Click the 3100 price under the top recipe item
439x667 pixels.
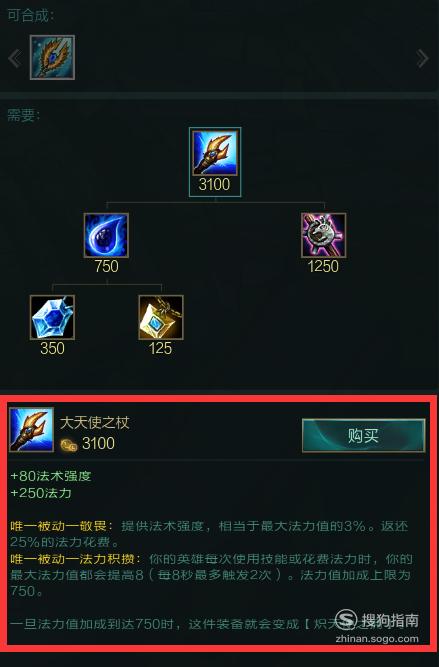214,184
